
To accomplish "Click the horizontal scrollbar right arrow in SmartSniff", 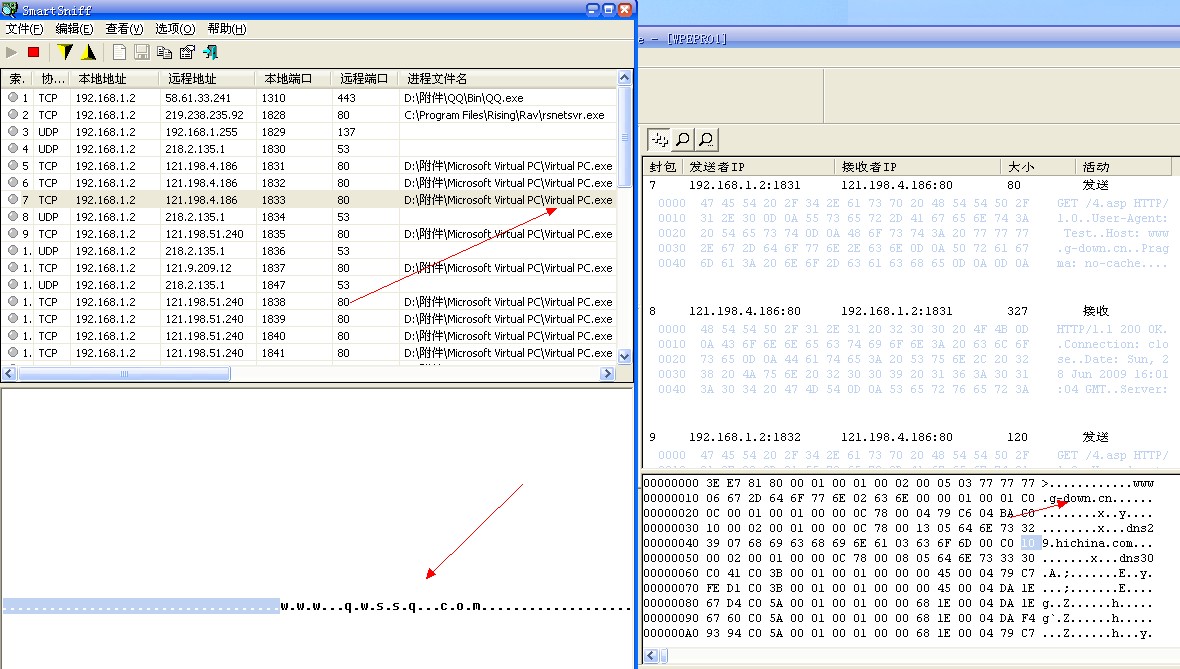I will tap(607, 373).
